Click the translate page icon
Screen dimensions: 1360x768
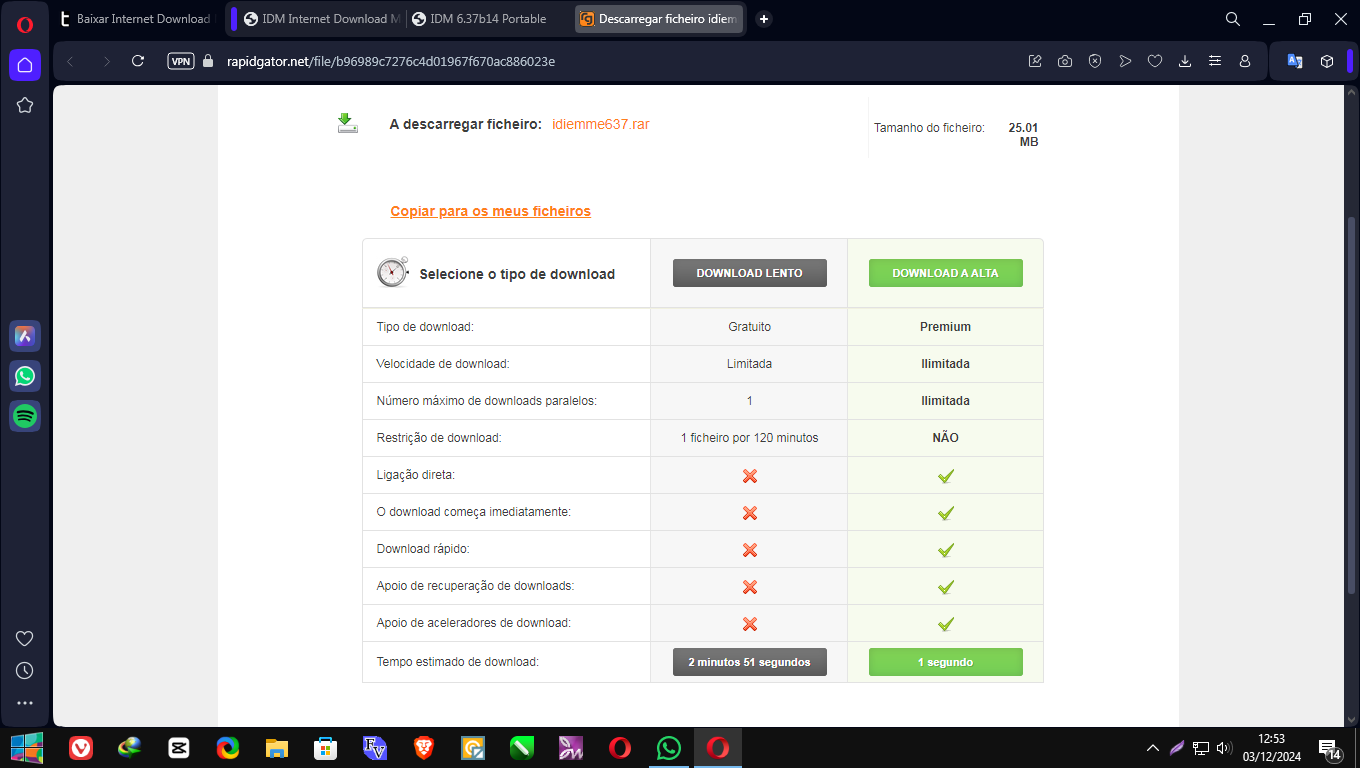pyautogui.click(x=1294, y=61)
